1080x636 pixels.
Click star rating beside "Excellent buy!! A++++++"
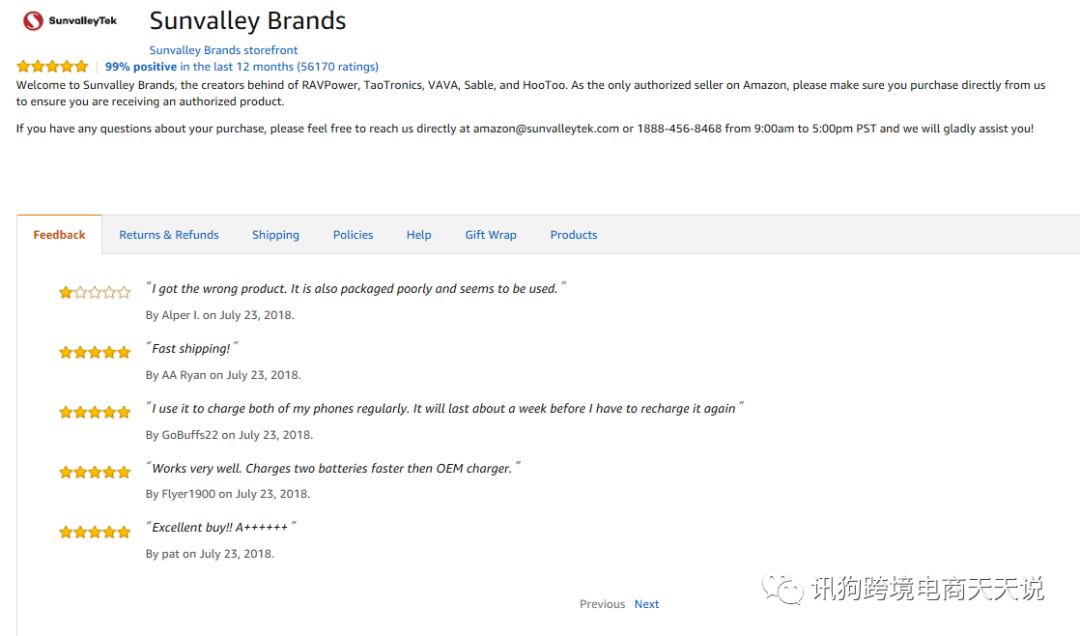click(x=95, y=532)
